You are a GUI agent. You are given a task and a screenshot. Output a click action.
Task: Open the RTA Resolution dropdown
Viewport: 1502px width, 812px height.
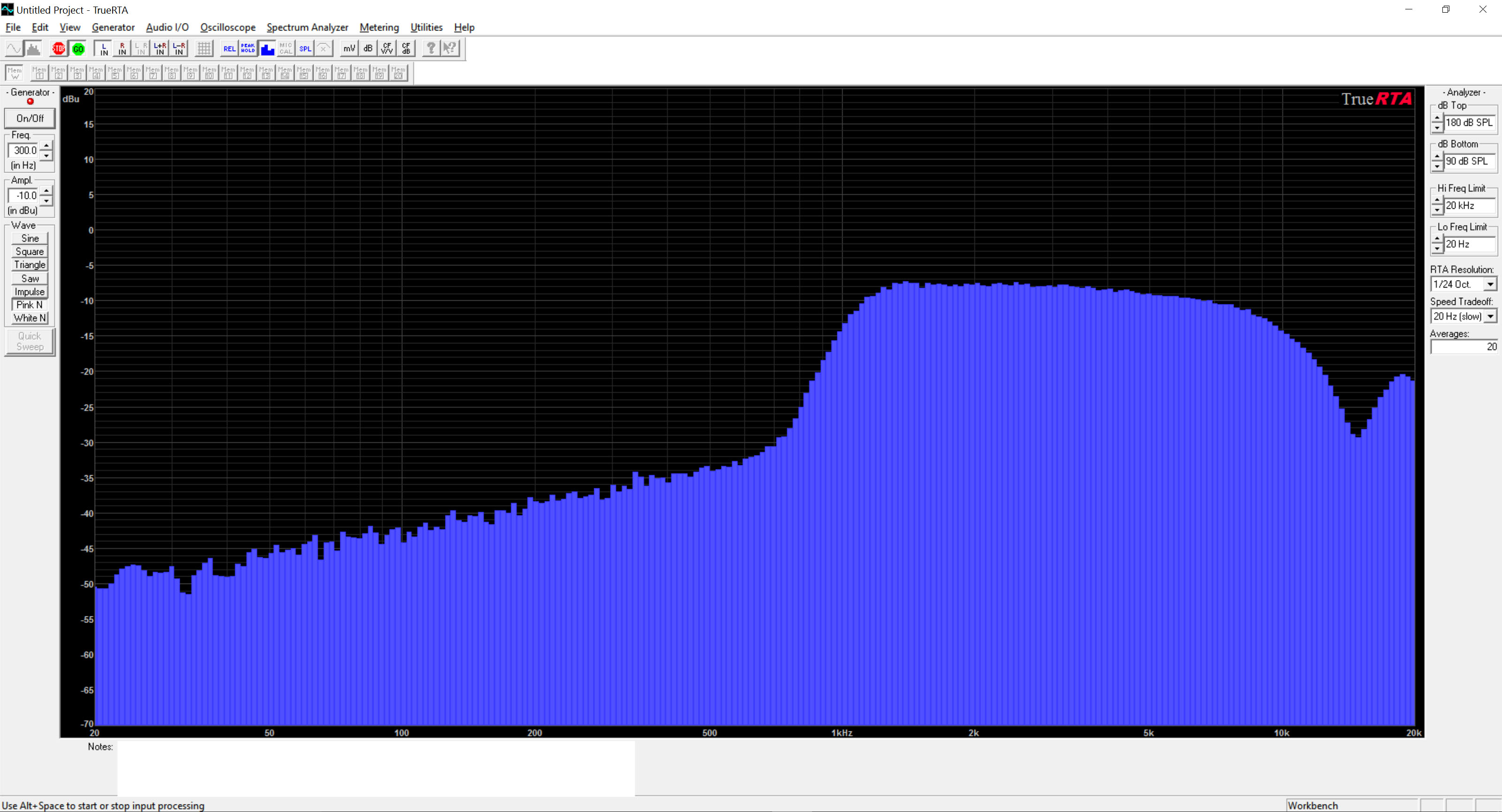tap(1490, 284)
